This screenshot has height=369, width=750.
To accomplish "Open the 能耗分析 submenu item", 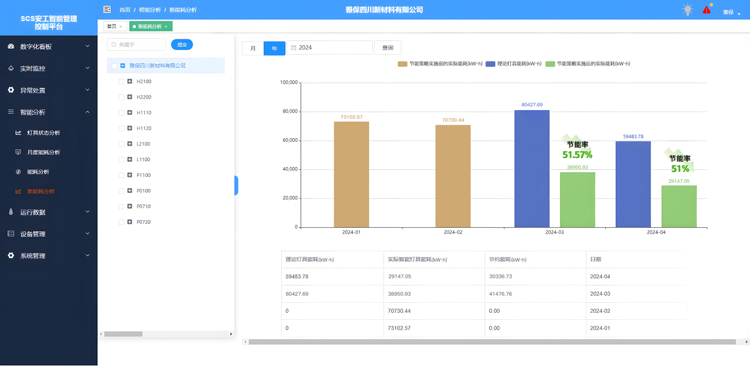I will [49, 172].
